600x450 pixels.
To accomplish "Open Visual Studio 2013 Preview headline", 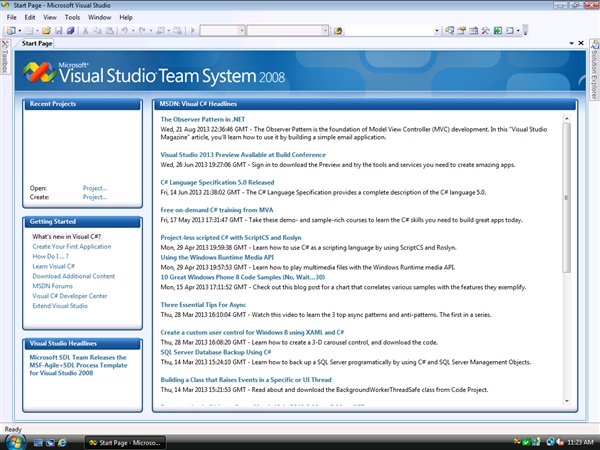I will [243, 155].
